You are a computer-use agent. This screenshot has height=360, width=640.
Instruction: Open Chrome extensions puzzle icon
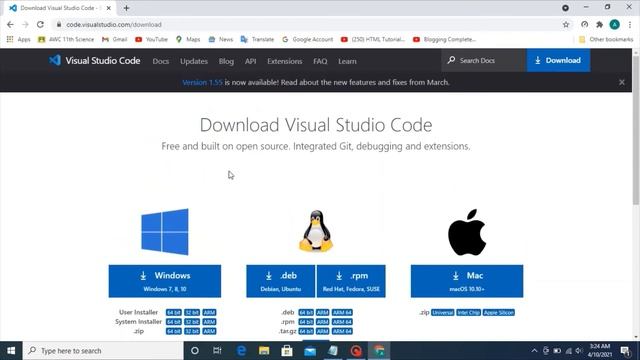click(599, 24)
